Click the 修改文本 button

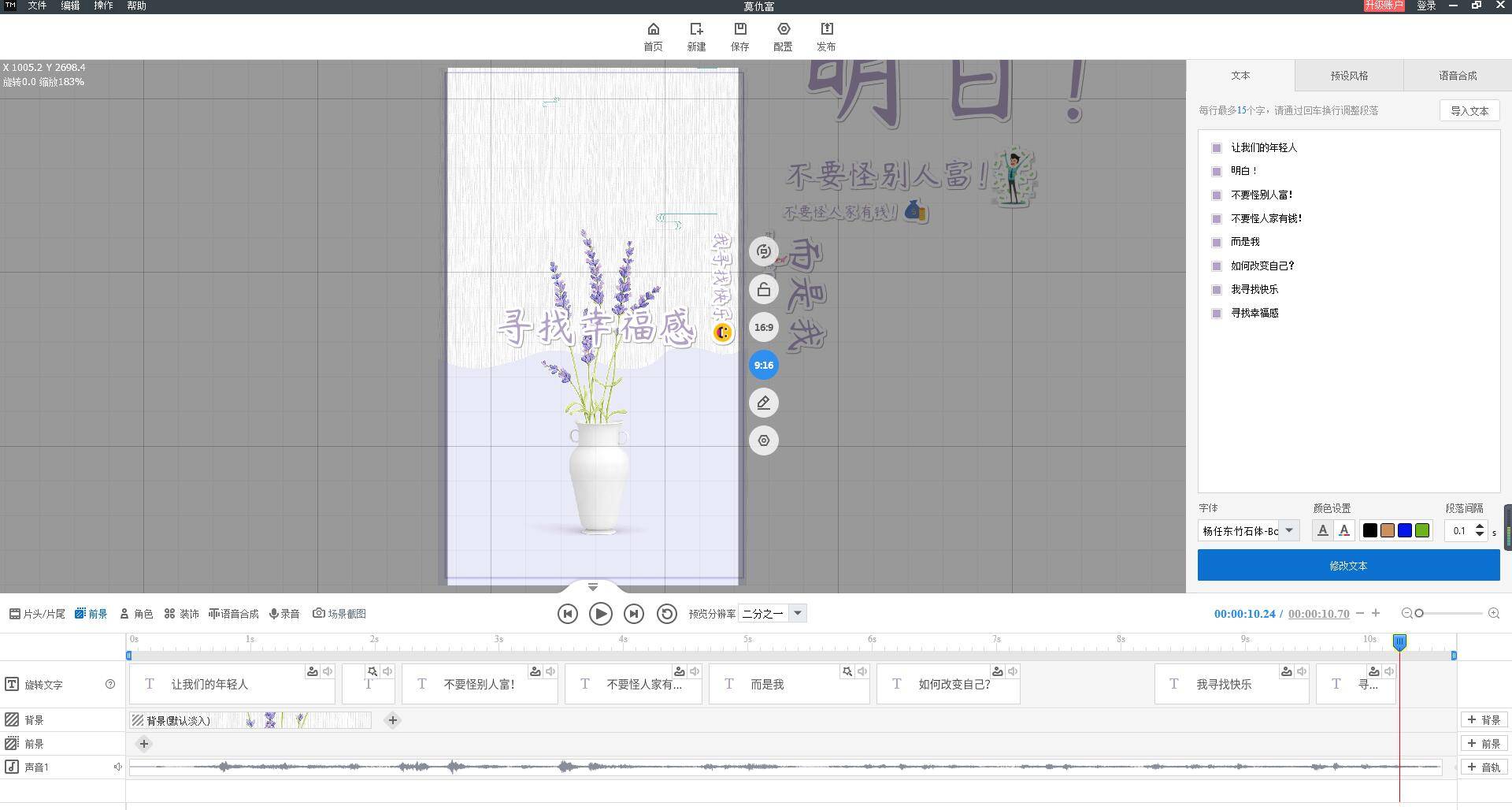click(1348, 566)
